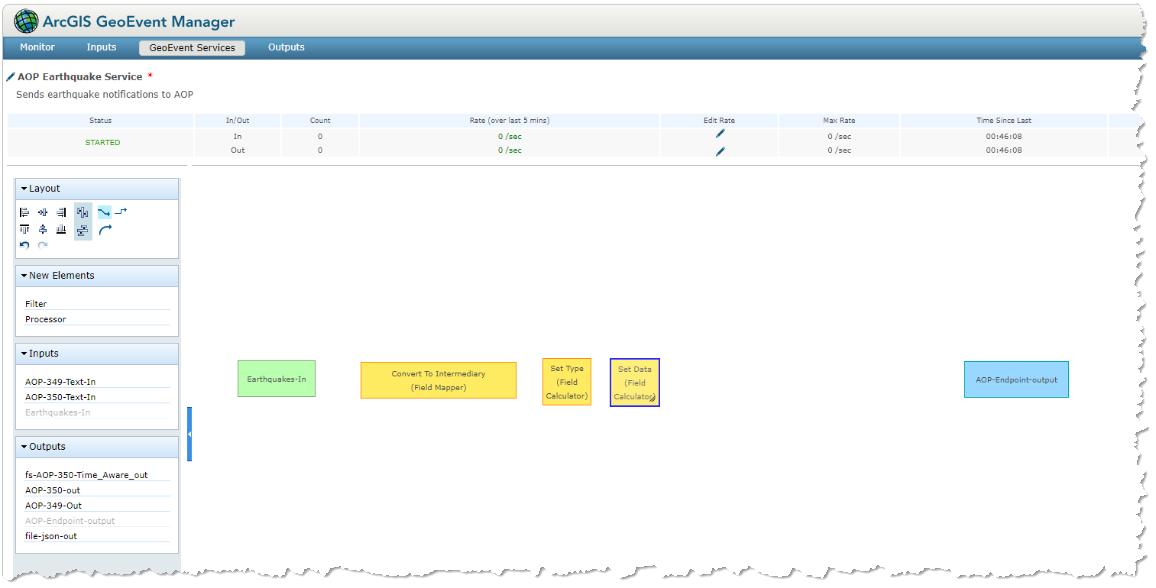Select Processor under New Elements

pyautogui.click(x=97, y=319)
